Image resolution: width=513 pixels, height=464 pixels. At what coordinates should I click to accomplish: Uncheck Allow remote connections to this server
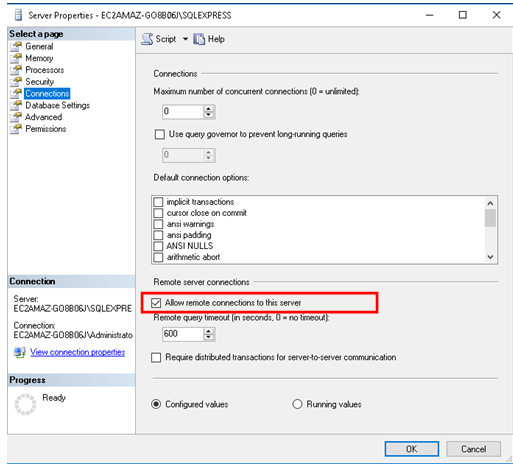[x=156, y=303]
